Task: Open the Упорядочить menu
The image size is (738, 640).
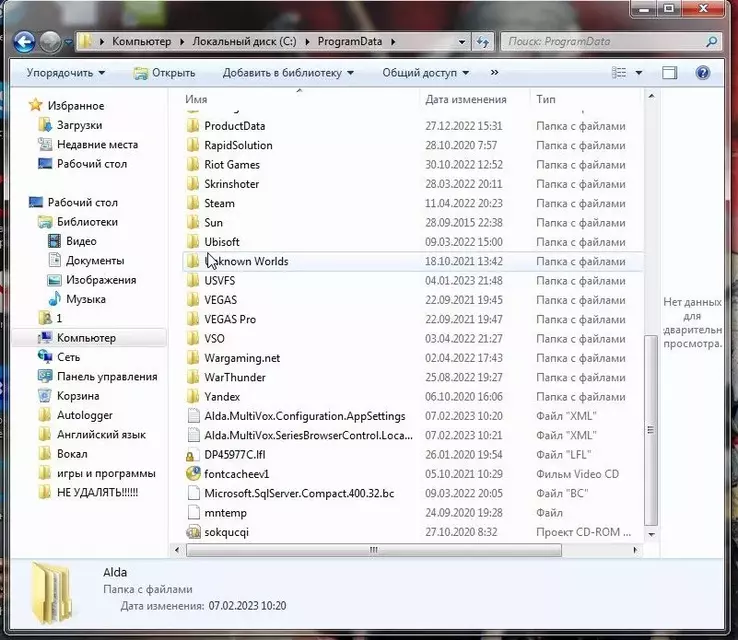Action: pyautogui.click(x=65, y=72)
